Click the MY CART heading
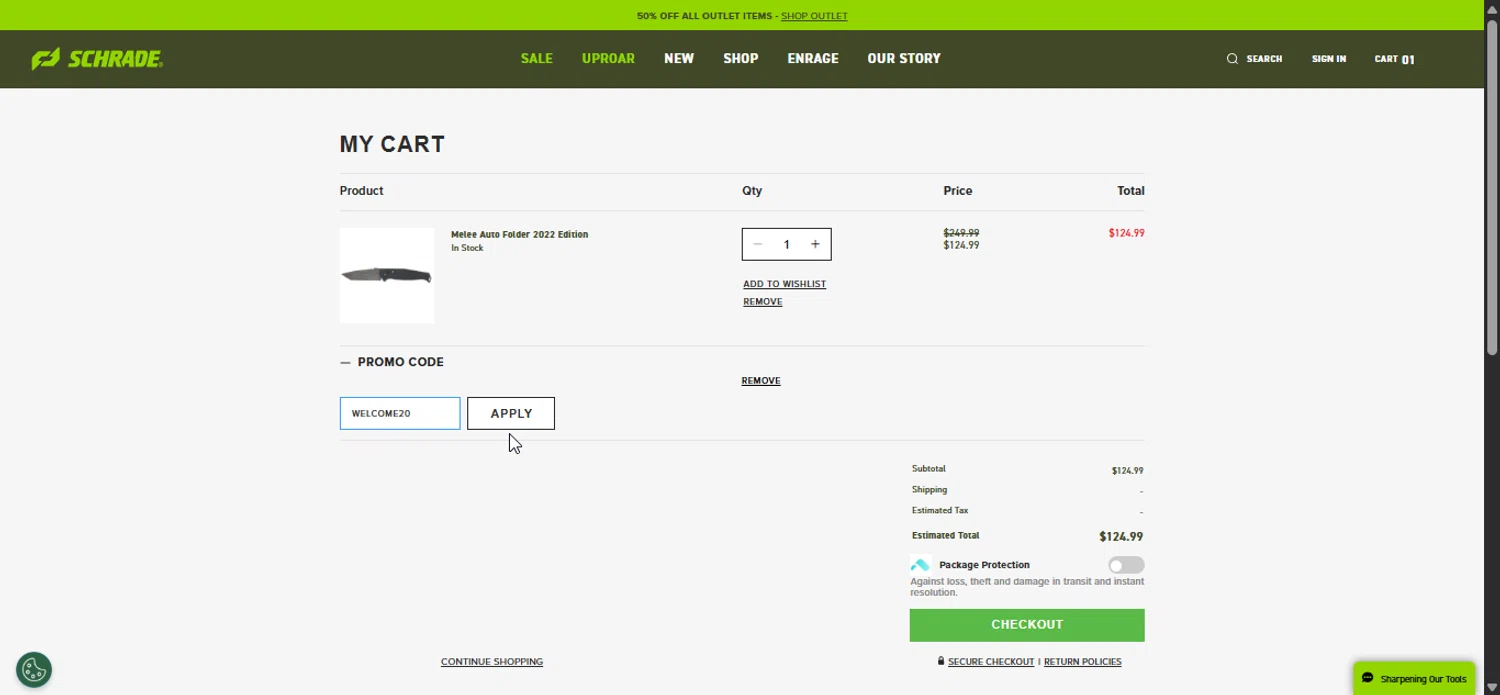Screen dimensions: 1500x695 pos(392,144)
